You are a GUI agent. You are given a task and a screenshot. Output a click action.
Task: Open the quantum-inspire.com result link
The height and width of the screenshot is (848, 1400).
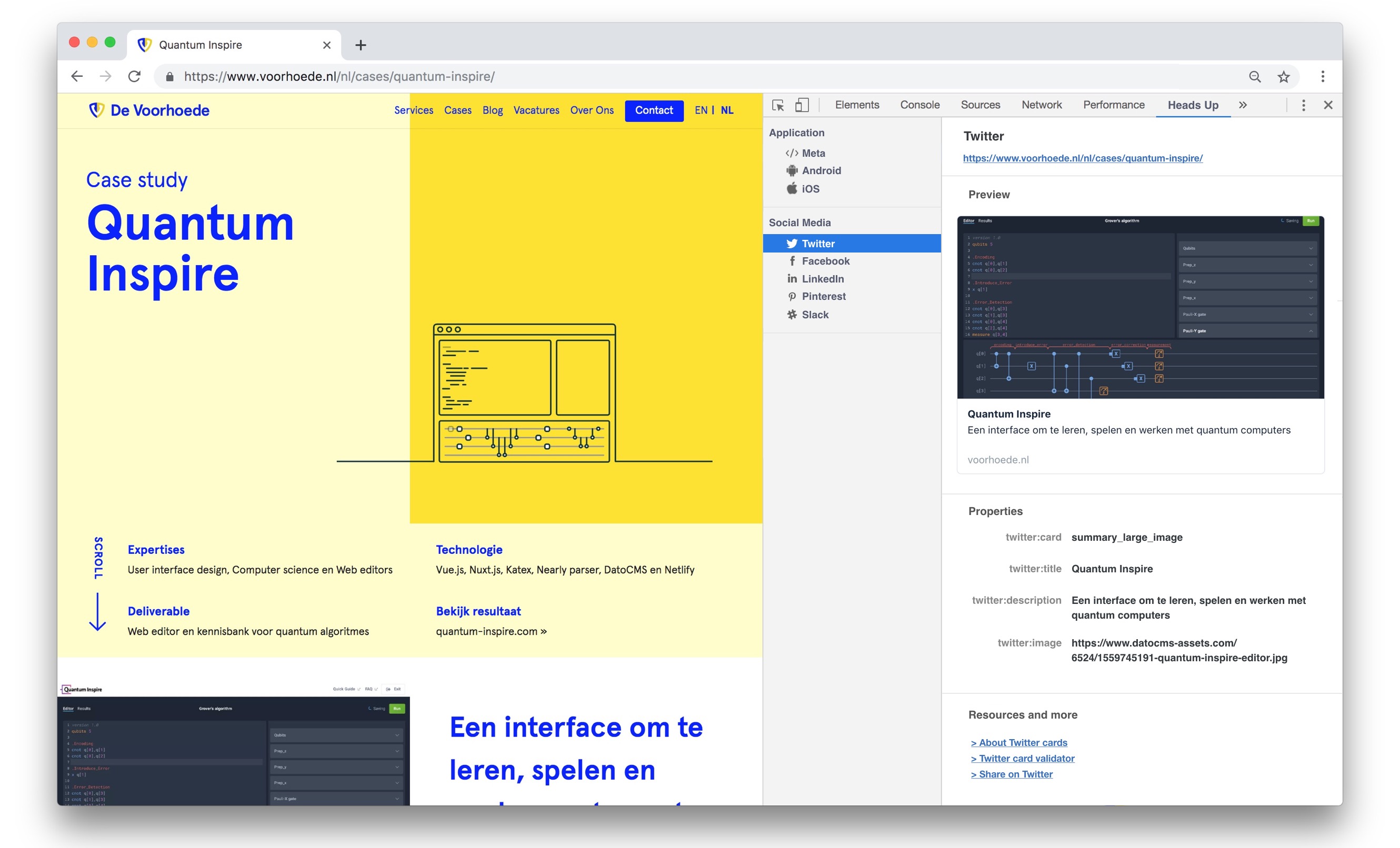pos(492,631)
